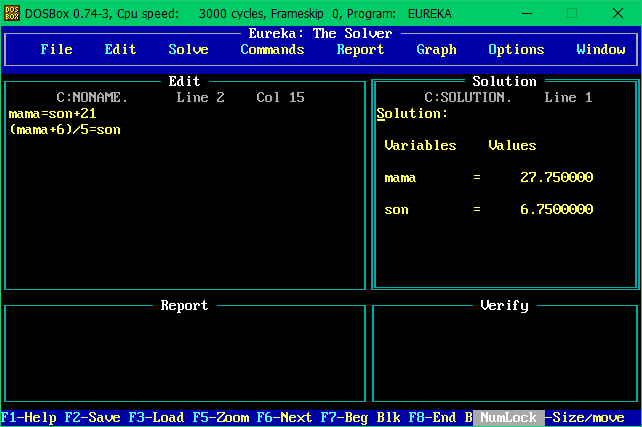Click the Line 1 indicator in Solution window
The image size is (642, 427).
pyautogui.click(x=568, y=97)
